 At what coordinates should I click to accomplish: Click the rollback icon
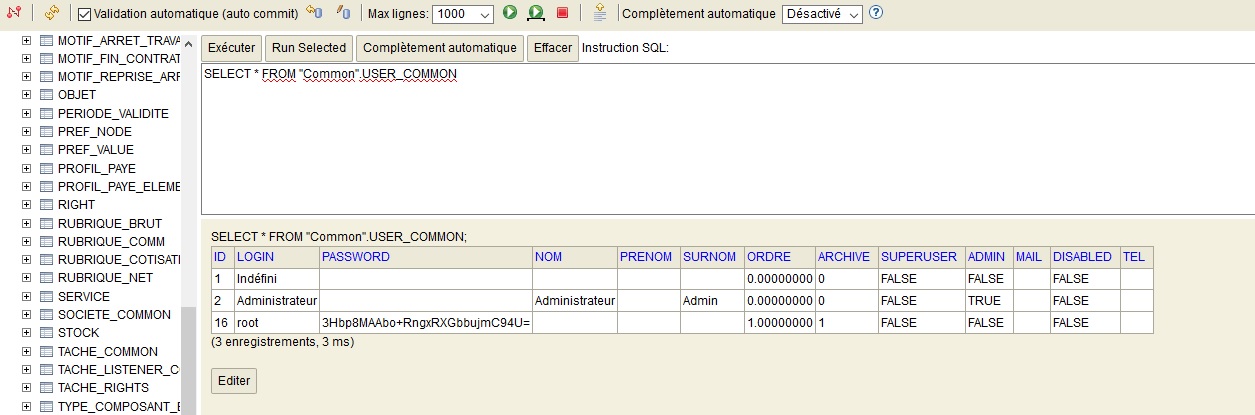coord(313,14)
